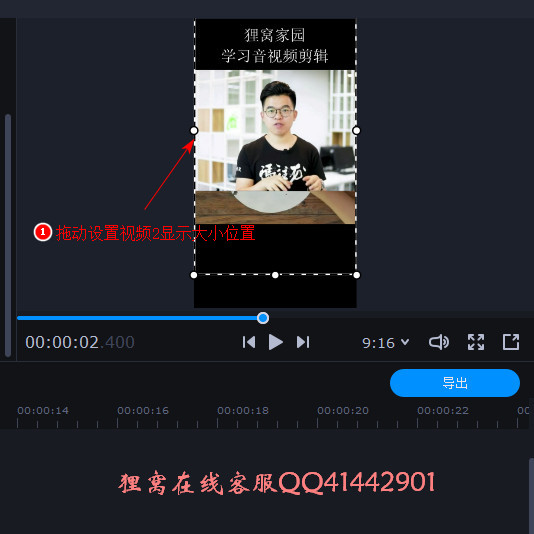Click the right middle resize handle
The height and width of the screenshot is (534, 534).
pyautogui.click(x=356, y=130)
